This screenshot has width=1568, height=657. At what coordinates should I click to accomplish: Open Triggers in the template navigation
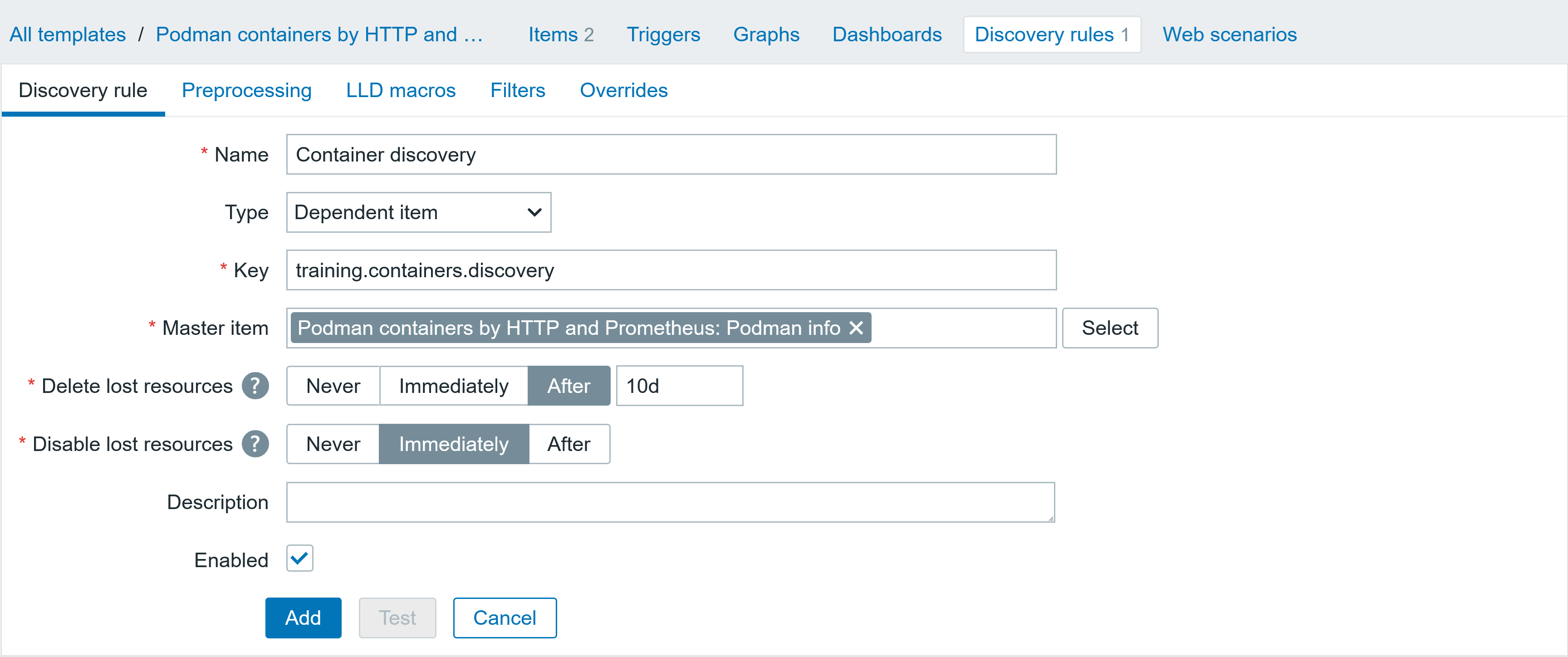663,34
